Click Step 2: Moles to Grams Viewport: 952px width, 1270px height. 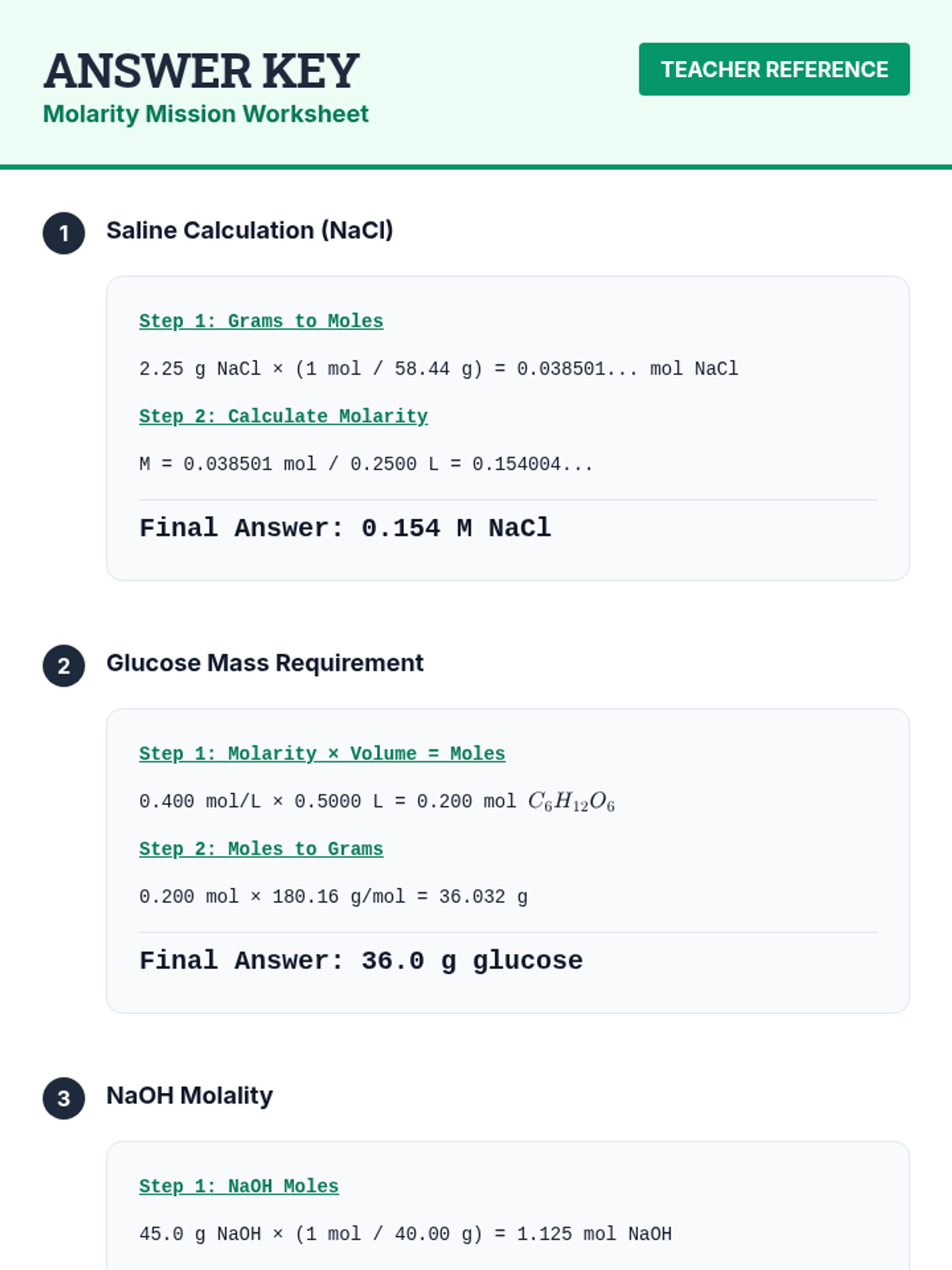[261, 849]
